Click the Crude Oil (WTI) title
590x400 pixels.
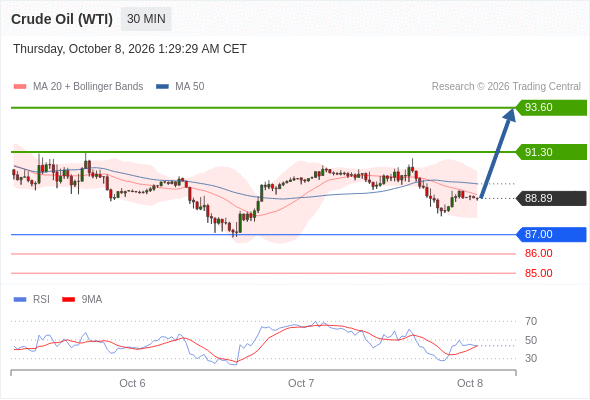point(62,19)
